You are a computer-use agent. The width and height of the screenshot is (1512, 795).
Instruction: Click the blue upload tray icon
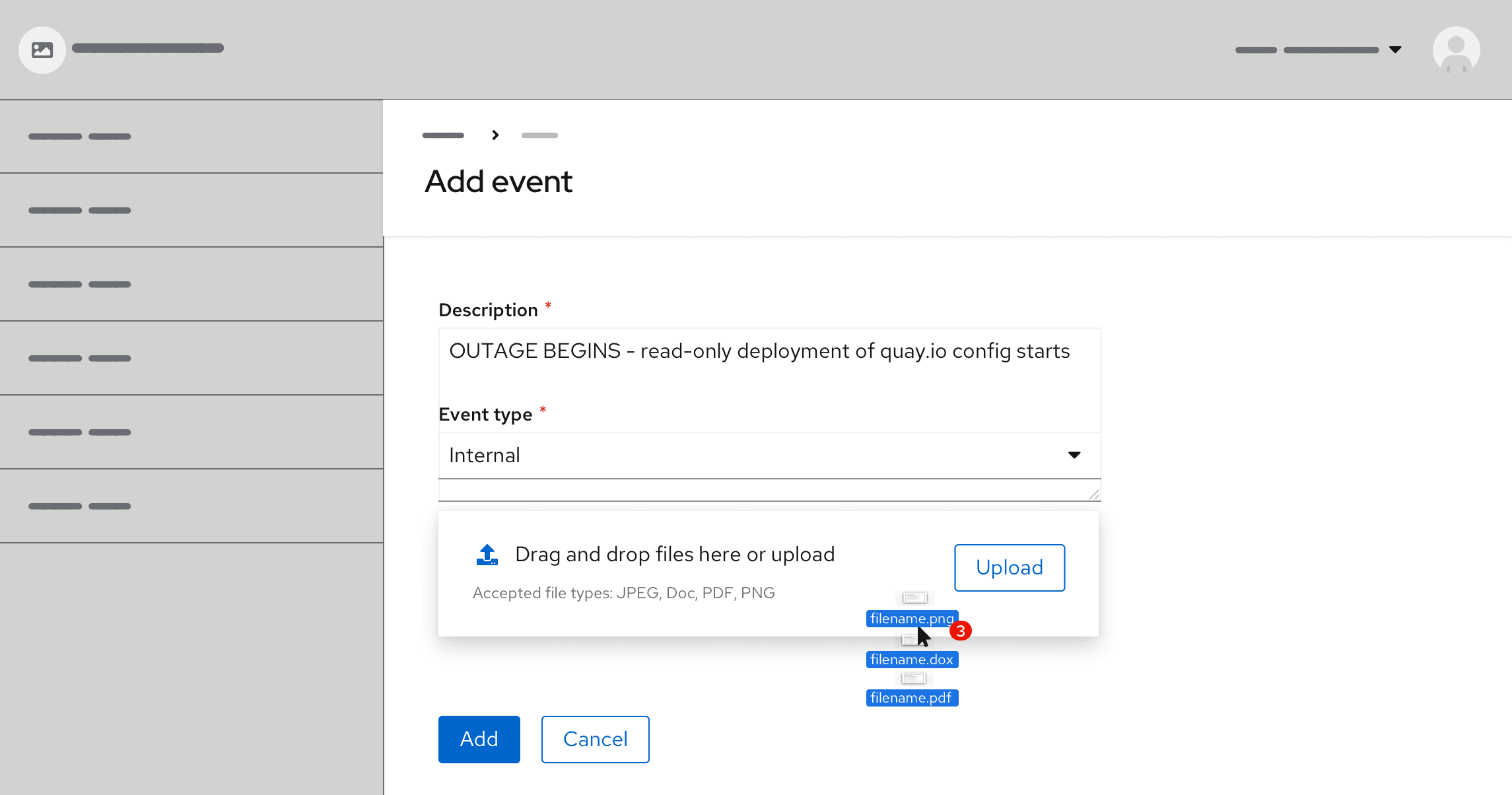(487, 555)
